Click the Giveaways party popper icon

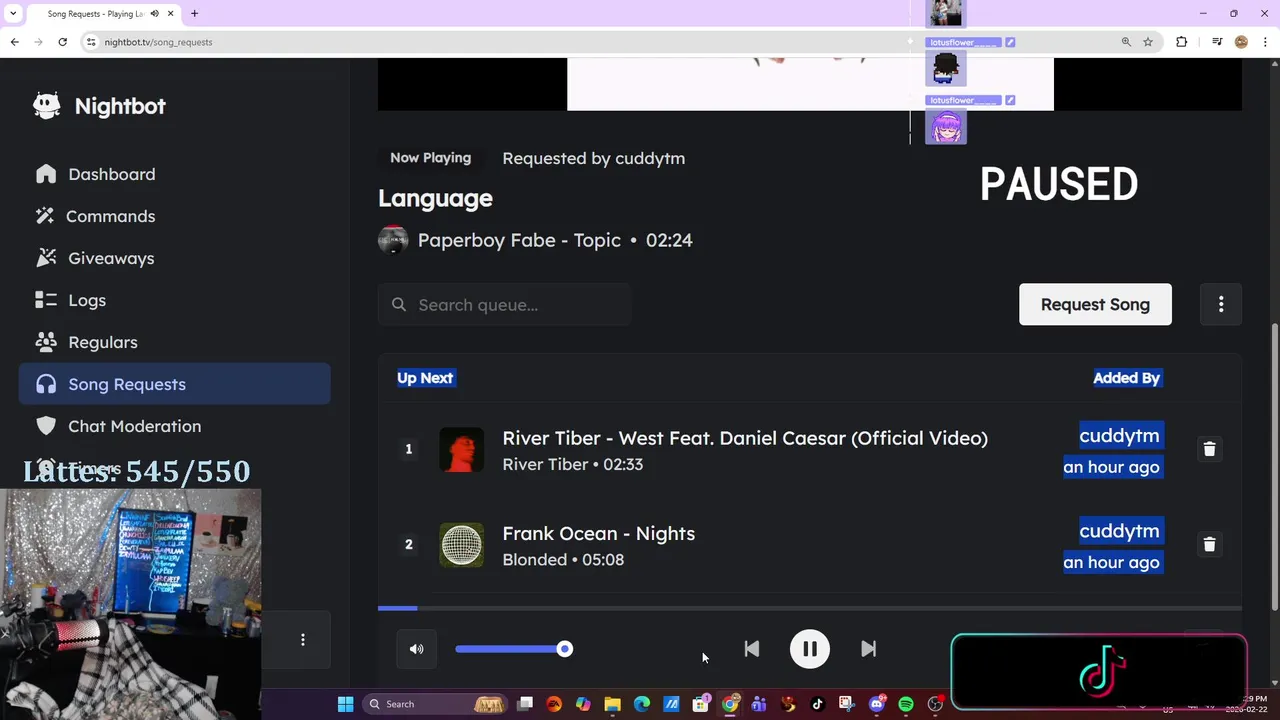[46, 258]
